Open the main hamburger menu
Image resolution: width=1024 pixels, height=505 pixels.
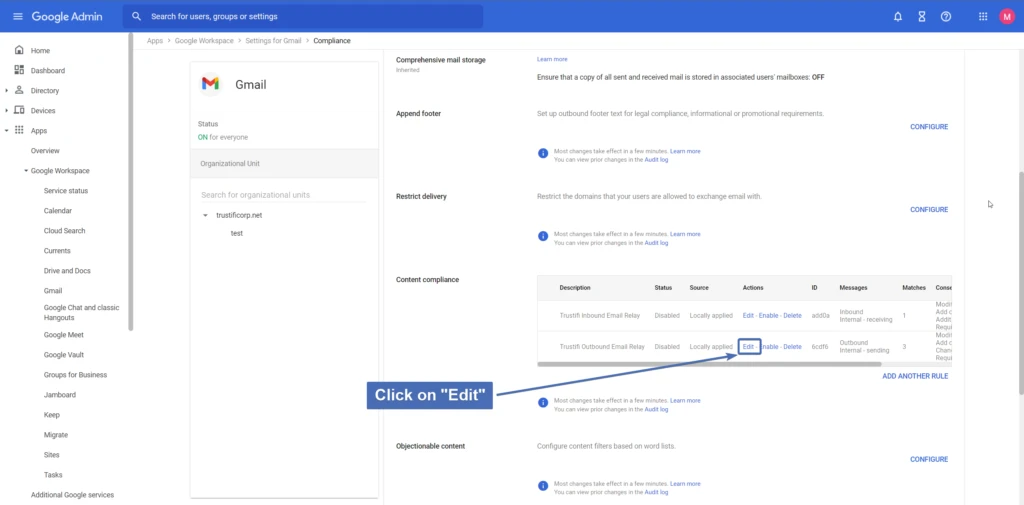(17, 17)
